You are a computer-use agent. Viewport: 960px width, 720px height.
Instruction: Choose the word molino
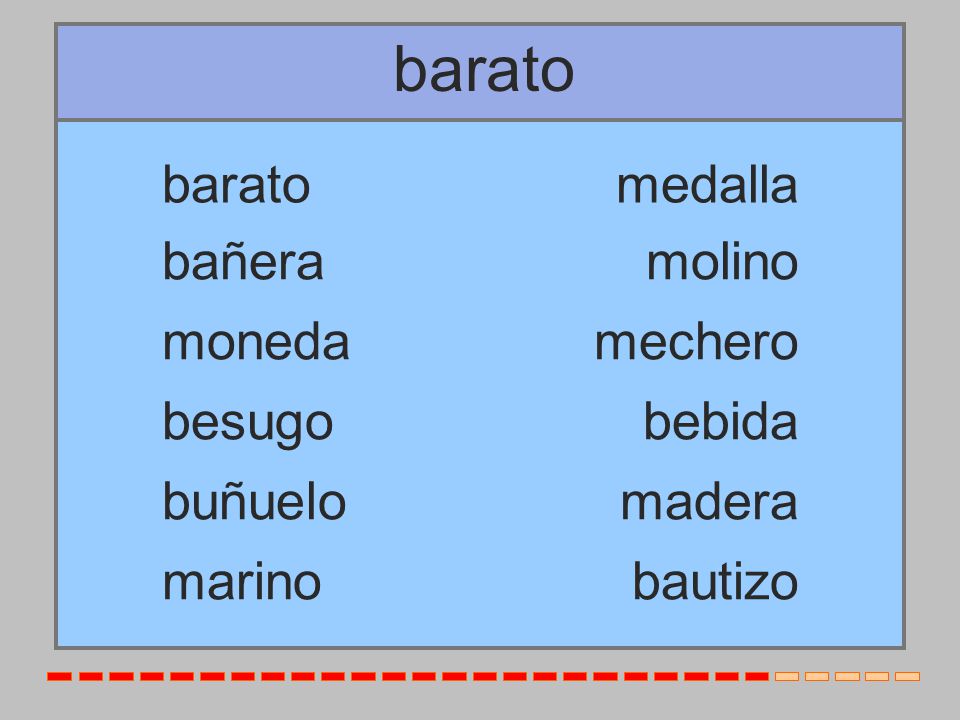[722, 262]
